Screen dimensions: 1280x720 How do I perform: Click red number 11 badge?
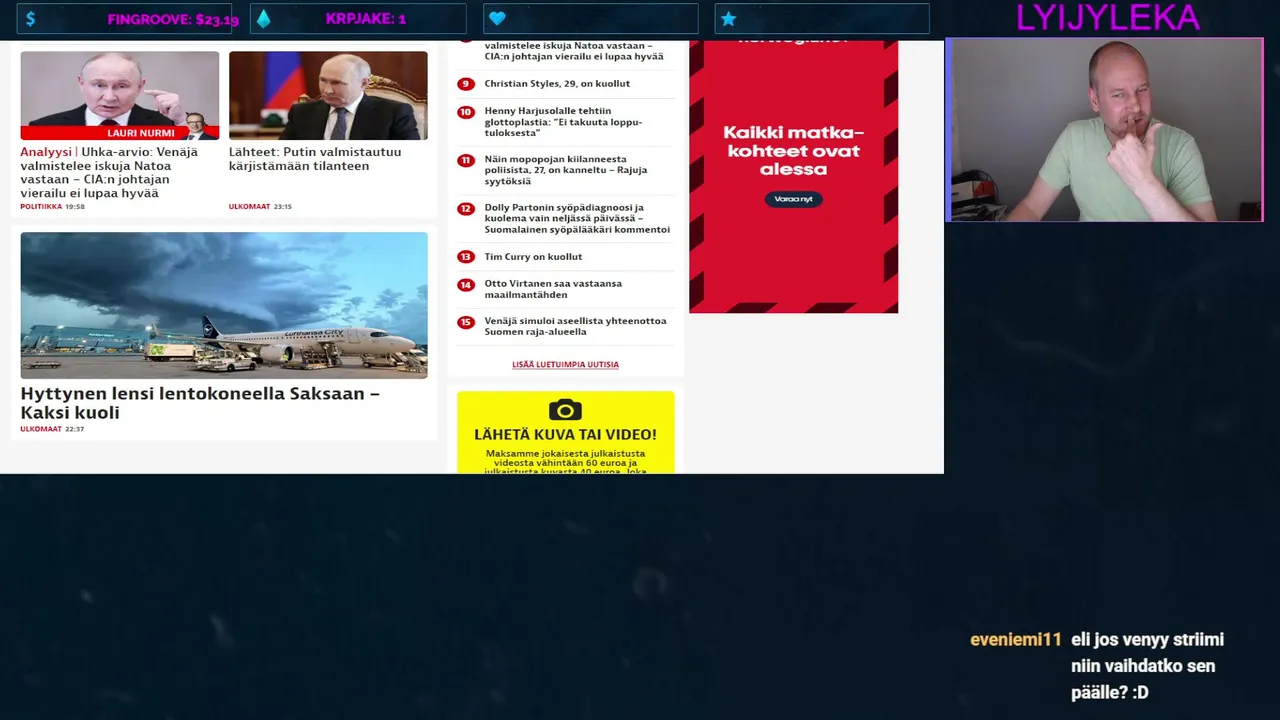(x=465, y=160)
